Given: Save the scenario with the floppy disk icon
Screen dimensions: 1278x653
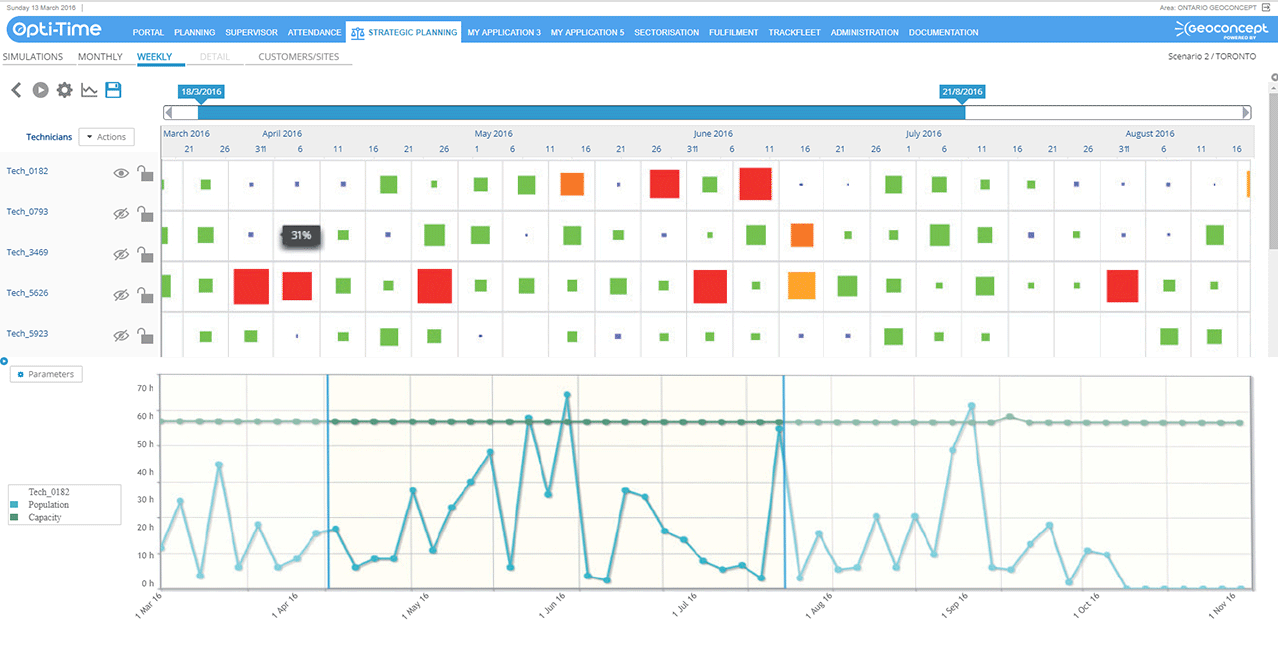Looking at the screenshot, I should (x=113, y=90).
